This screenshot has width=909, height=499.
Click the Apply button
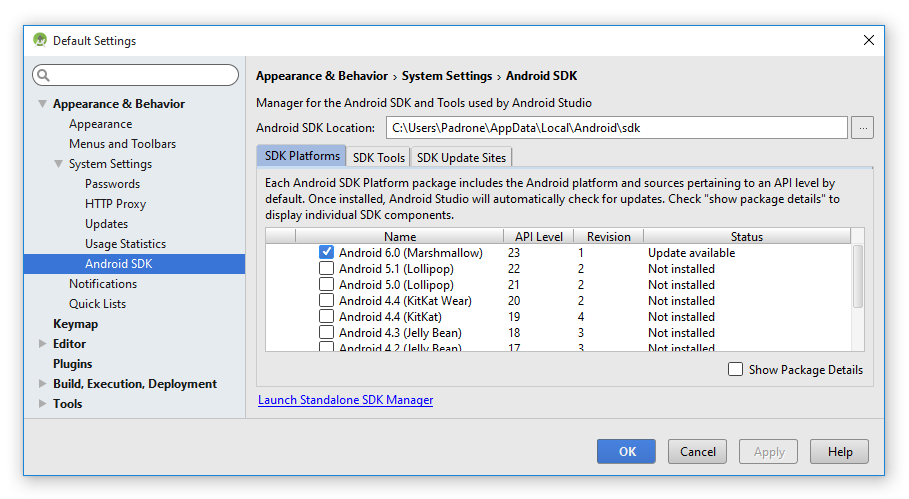[x=768, y=451]
